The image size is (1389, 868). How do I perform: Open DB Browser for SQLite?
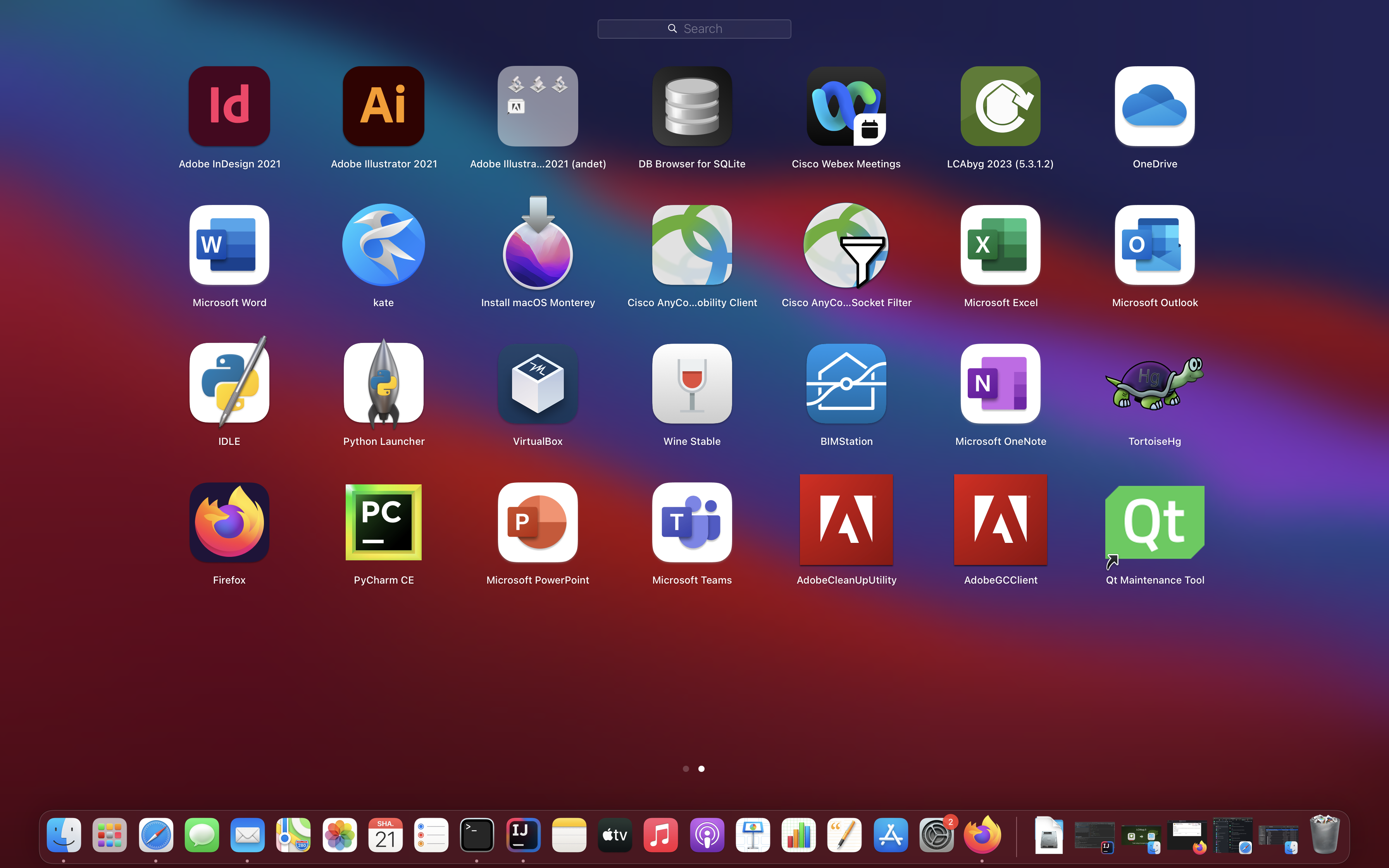pyautogui.click(x=692, y=106)
